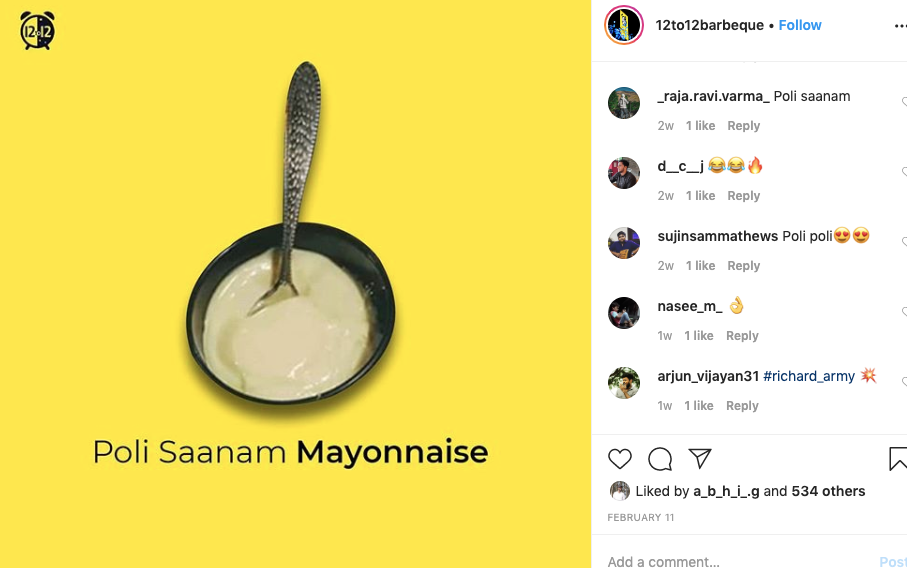Reply to arjun_vijayan31 comment
Viewport: 907px width, 568px height.
click(x=742, y=405)
